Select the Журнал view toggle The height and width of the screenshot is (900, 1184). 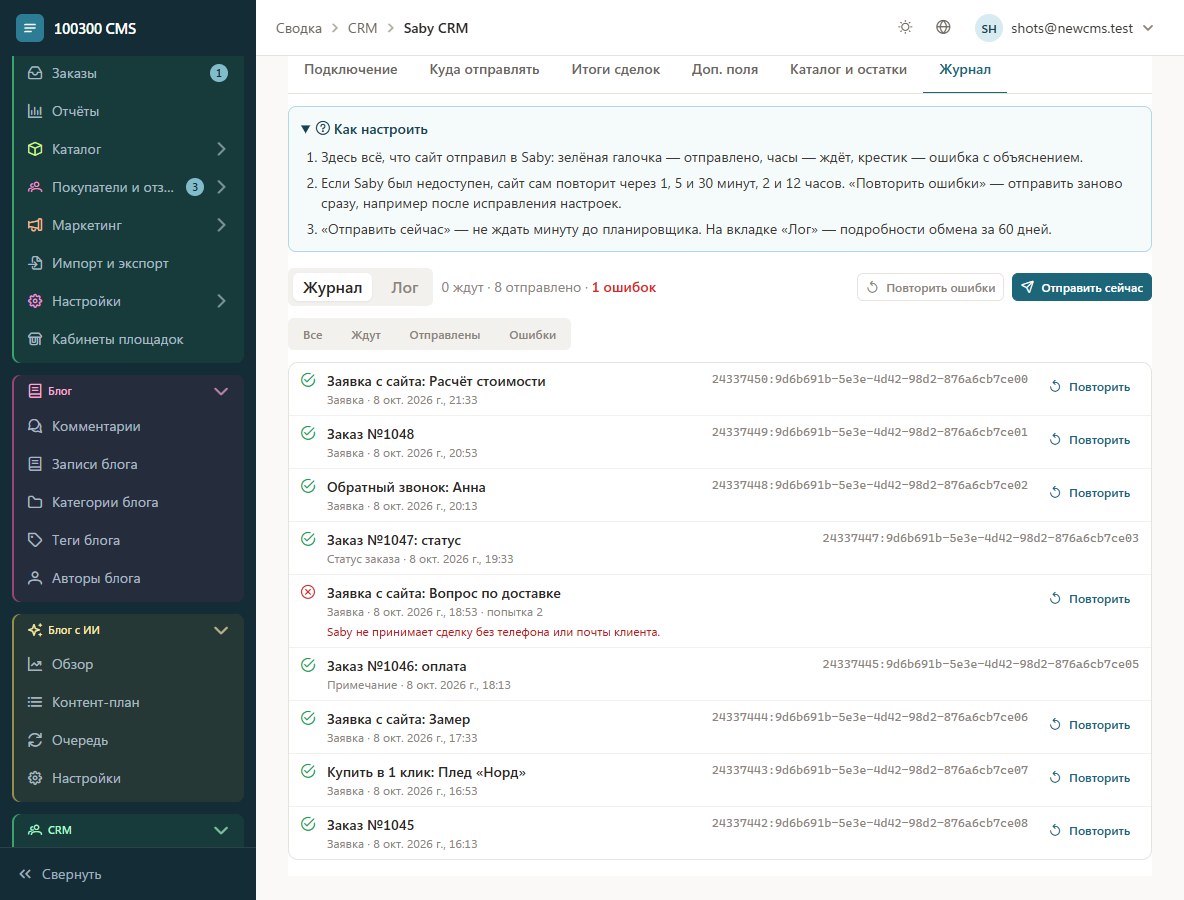[x=332, y=288]
